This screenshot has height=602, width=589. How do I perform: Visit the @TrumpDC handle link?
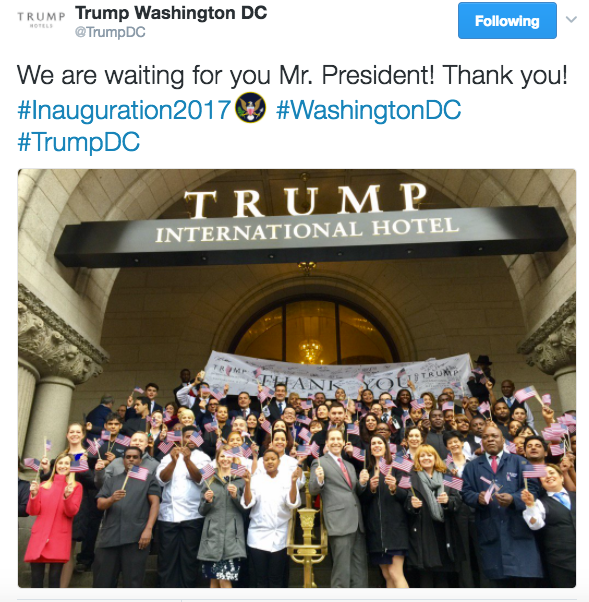point(110,32)
